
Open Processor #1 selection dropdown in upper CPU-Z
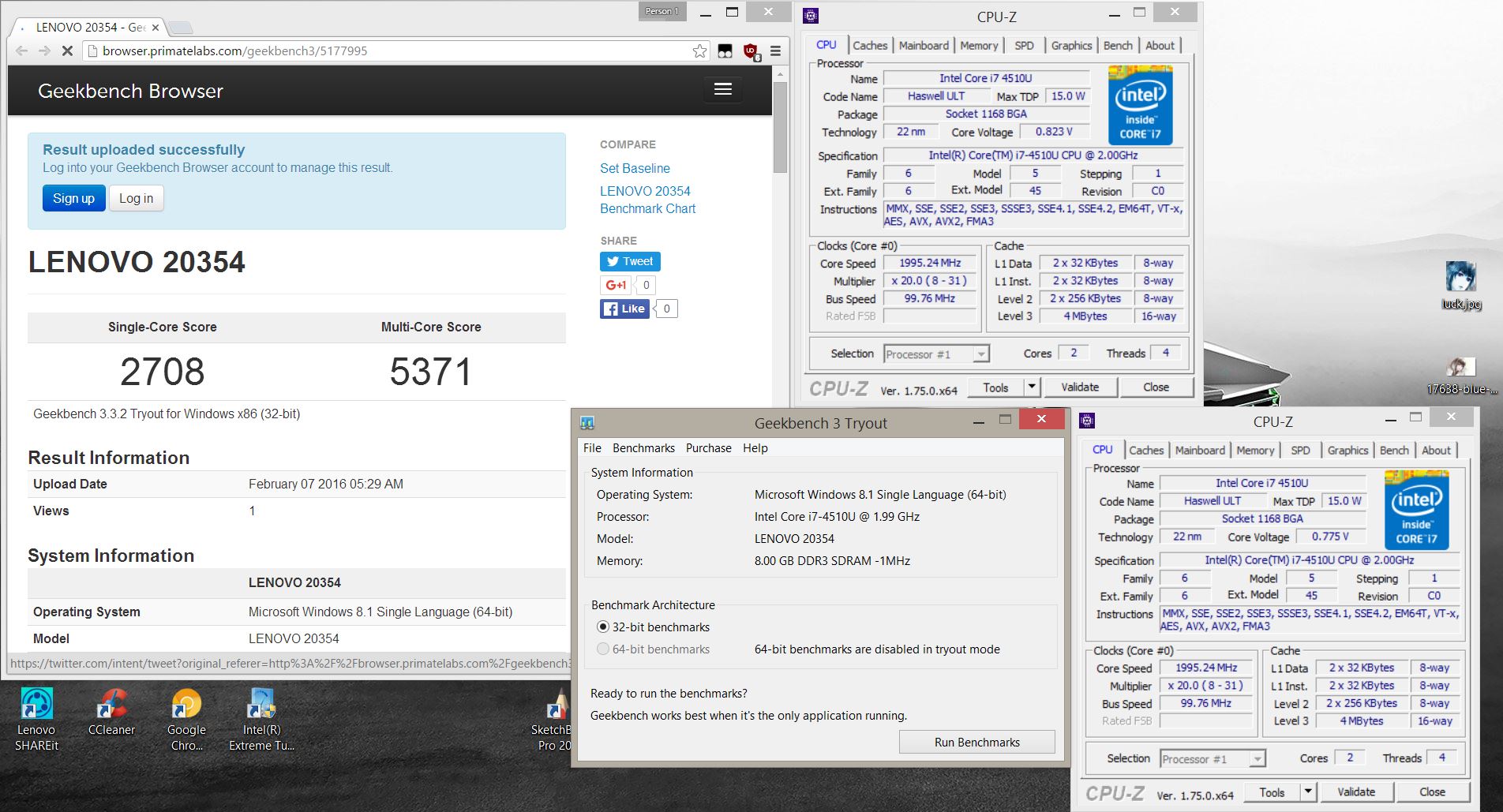click(x=936, y=354)
